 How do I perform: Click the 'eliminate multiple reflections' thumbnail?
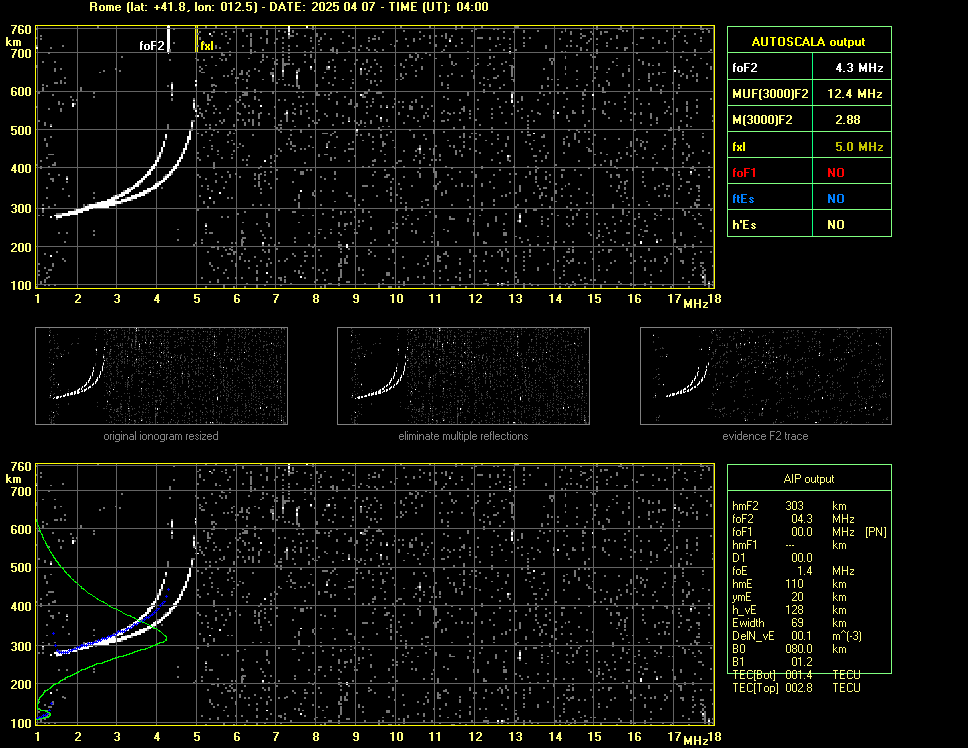click(x=463, y=376)
